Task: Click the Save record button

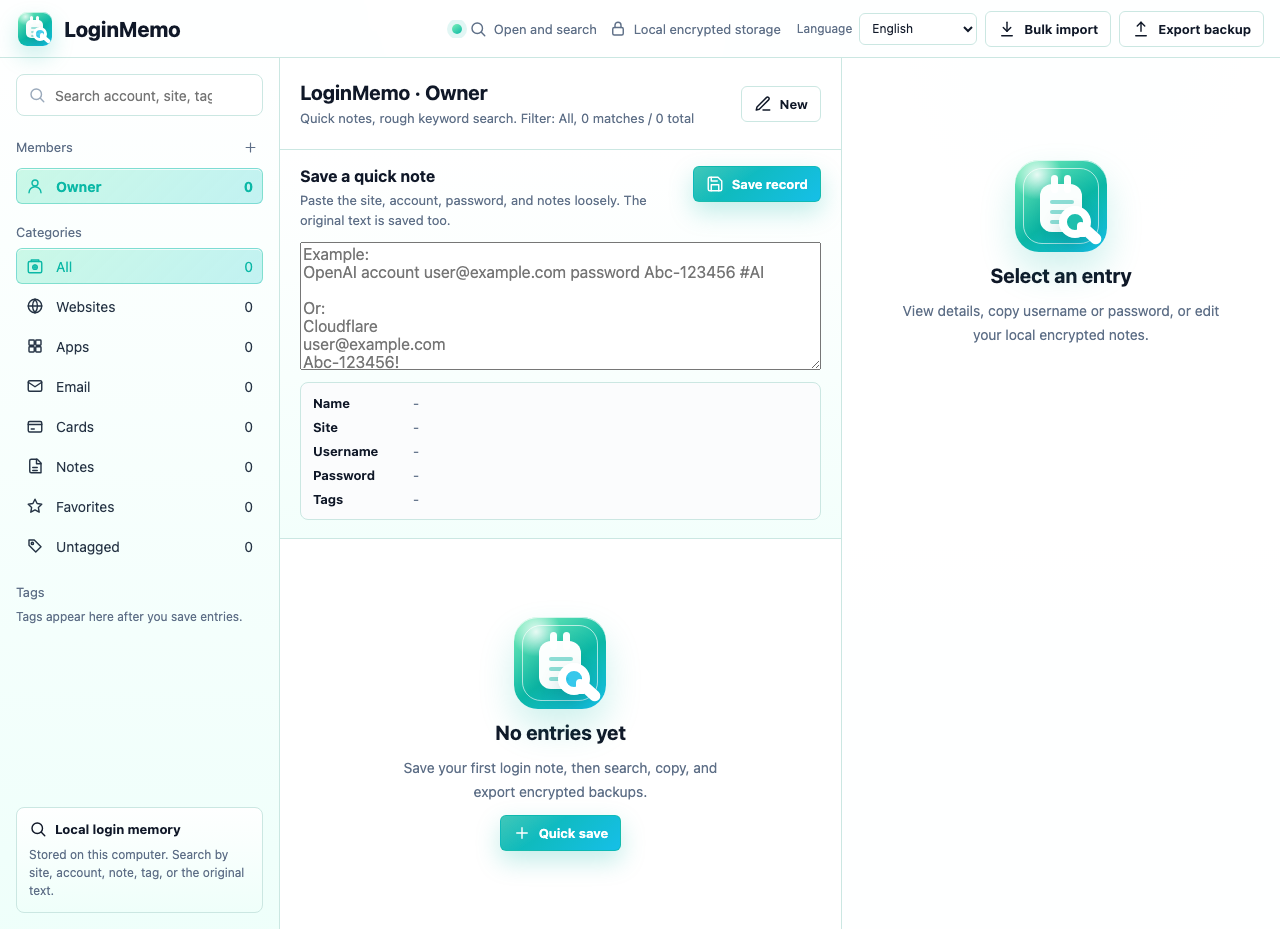Action: pos(757,184)
